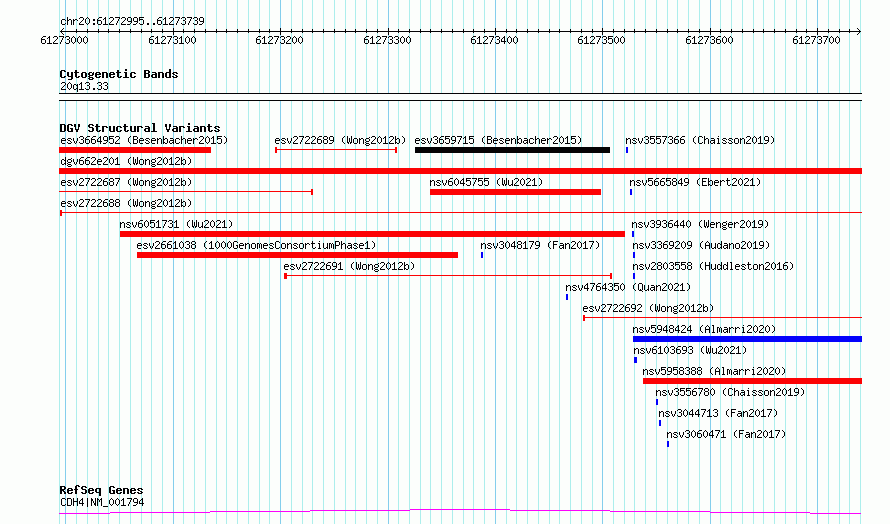This screenshot has height=524, width=890.
Task: Click the thin red line of esv2722691
Action: (x=448, y=276)
